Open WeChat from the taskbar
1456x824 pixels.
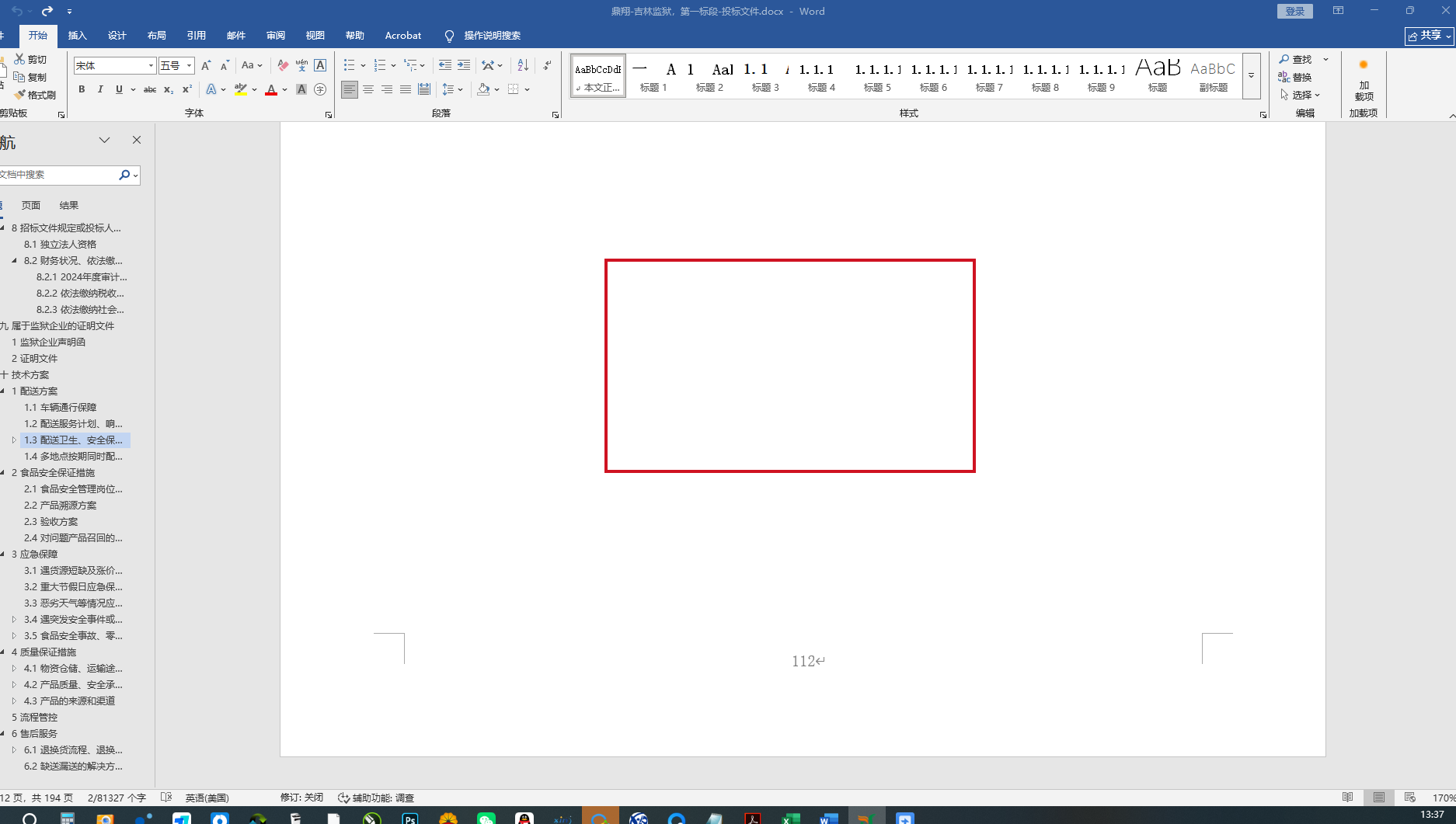(486, 819)
